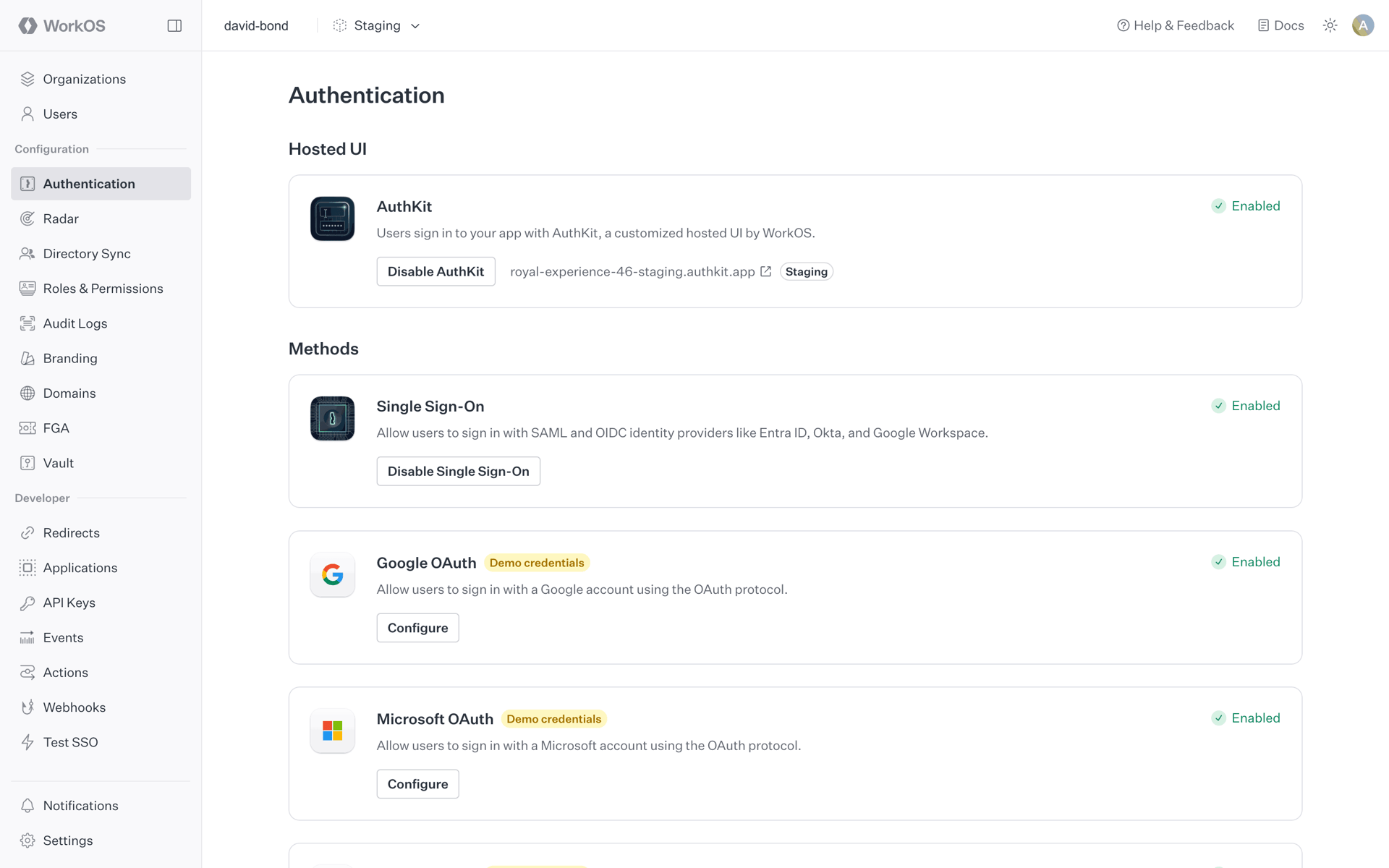This screenshot has height=868, width=1389.
Task: Click the Settings gear icon
Action: [27, 841]
